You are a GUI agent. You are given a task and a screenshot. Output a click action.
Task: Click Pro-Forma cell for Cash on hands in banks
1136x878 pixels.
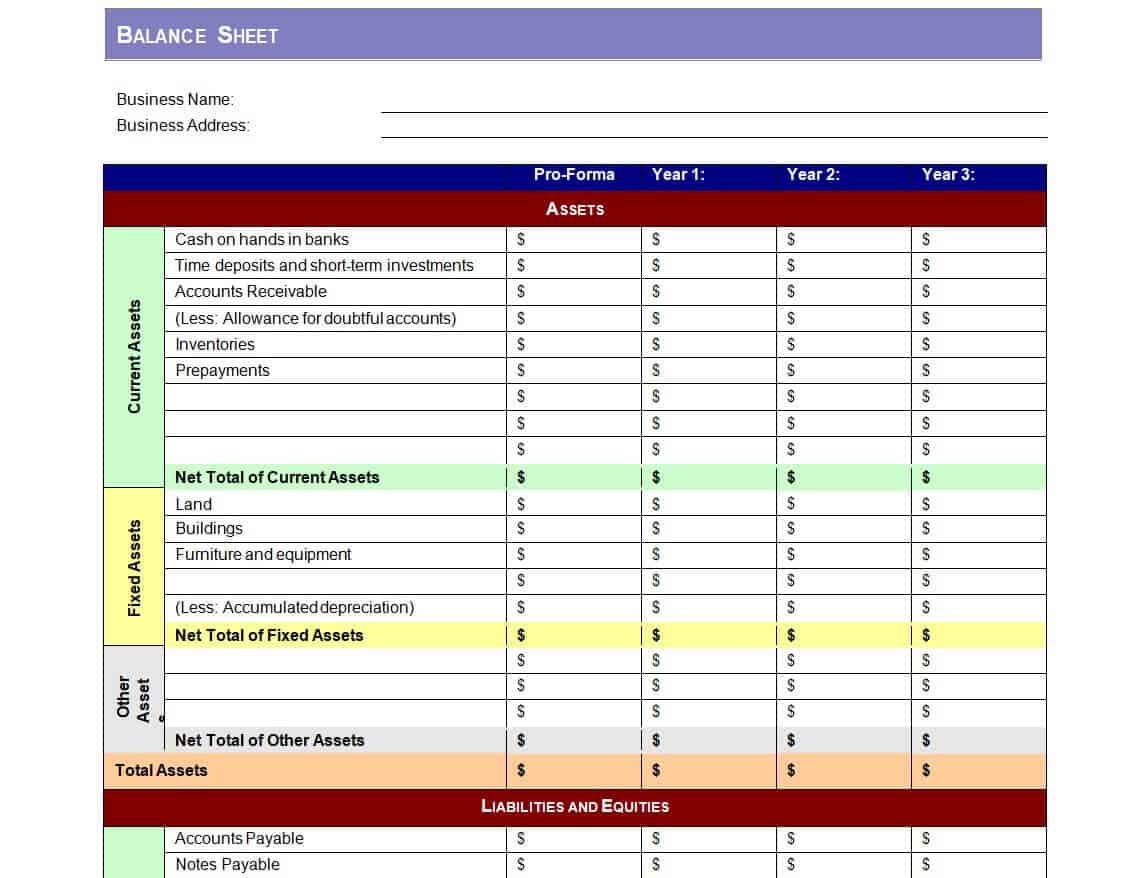574,240
